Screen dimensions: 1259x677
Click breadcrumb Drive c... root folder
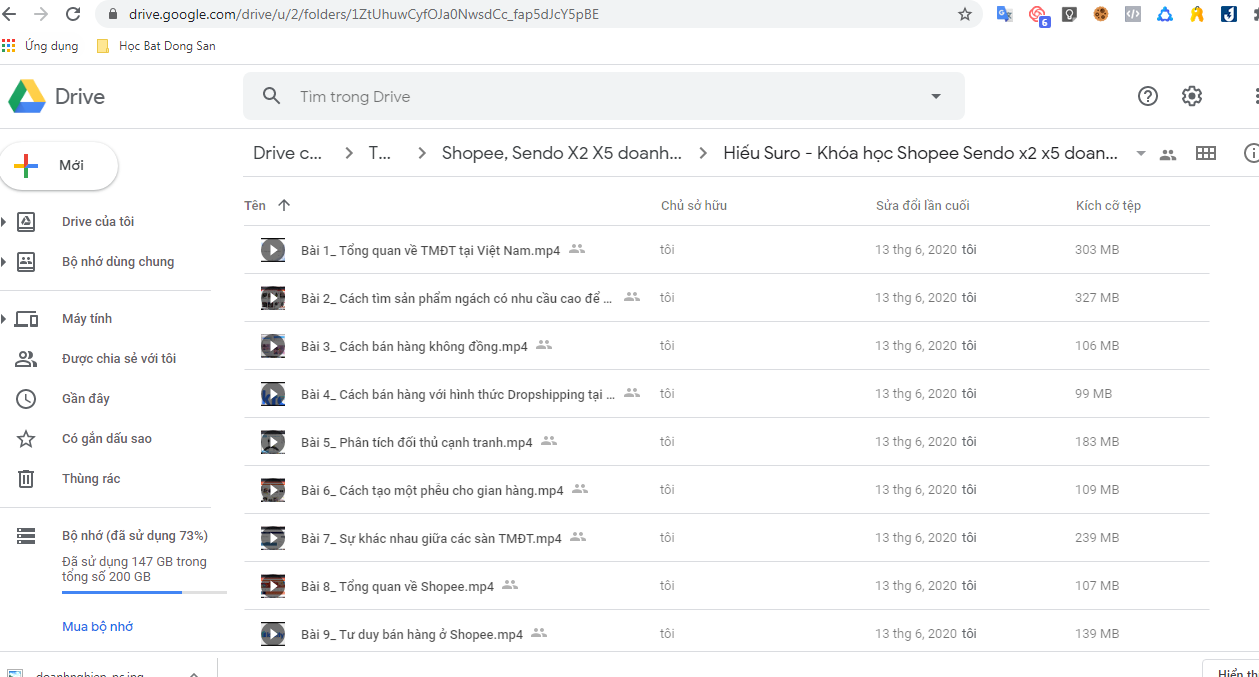288,153
